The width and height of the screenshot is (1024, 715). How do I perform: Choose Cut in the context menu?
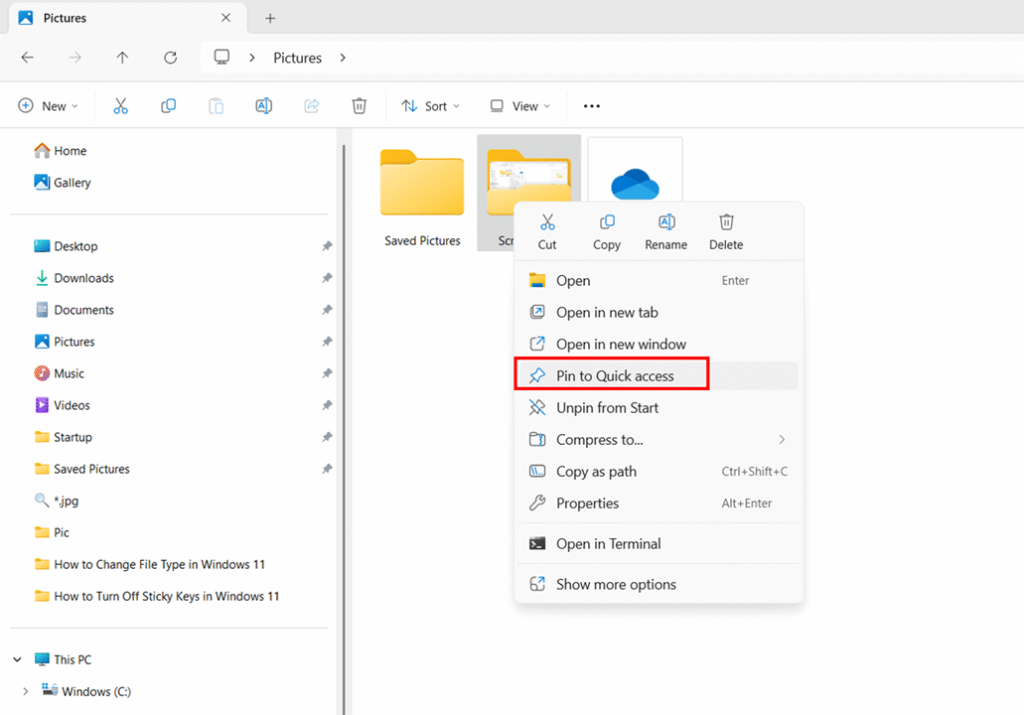547,232
